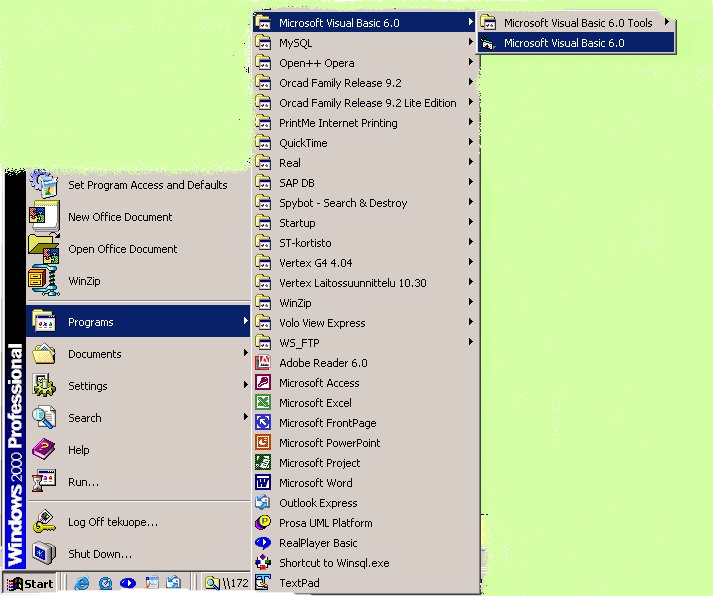The width and height of the screenshot is (713, 596).
Task: Click the Microsoft Visual Basic 6.0 folder in Programs list
Action: (x=364, y=23)
